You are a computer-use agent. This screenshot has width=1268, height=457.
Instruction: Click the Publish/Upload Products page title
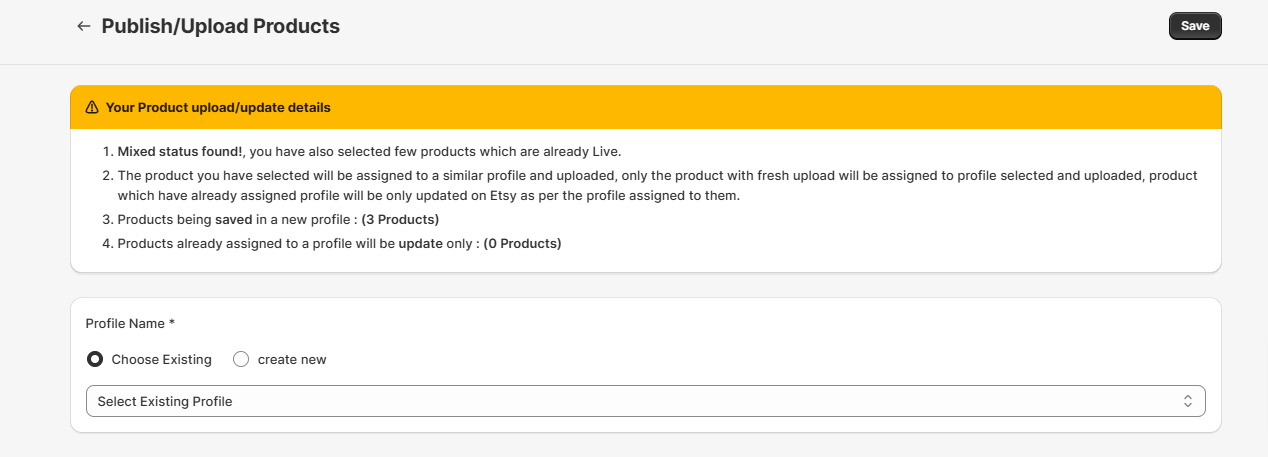tap(221, 26)
